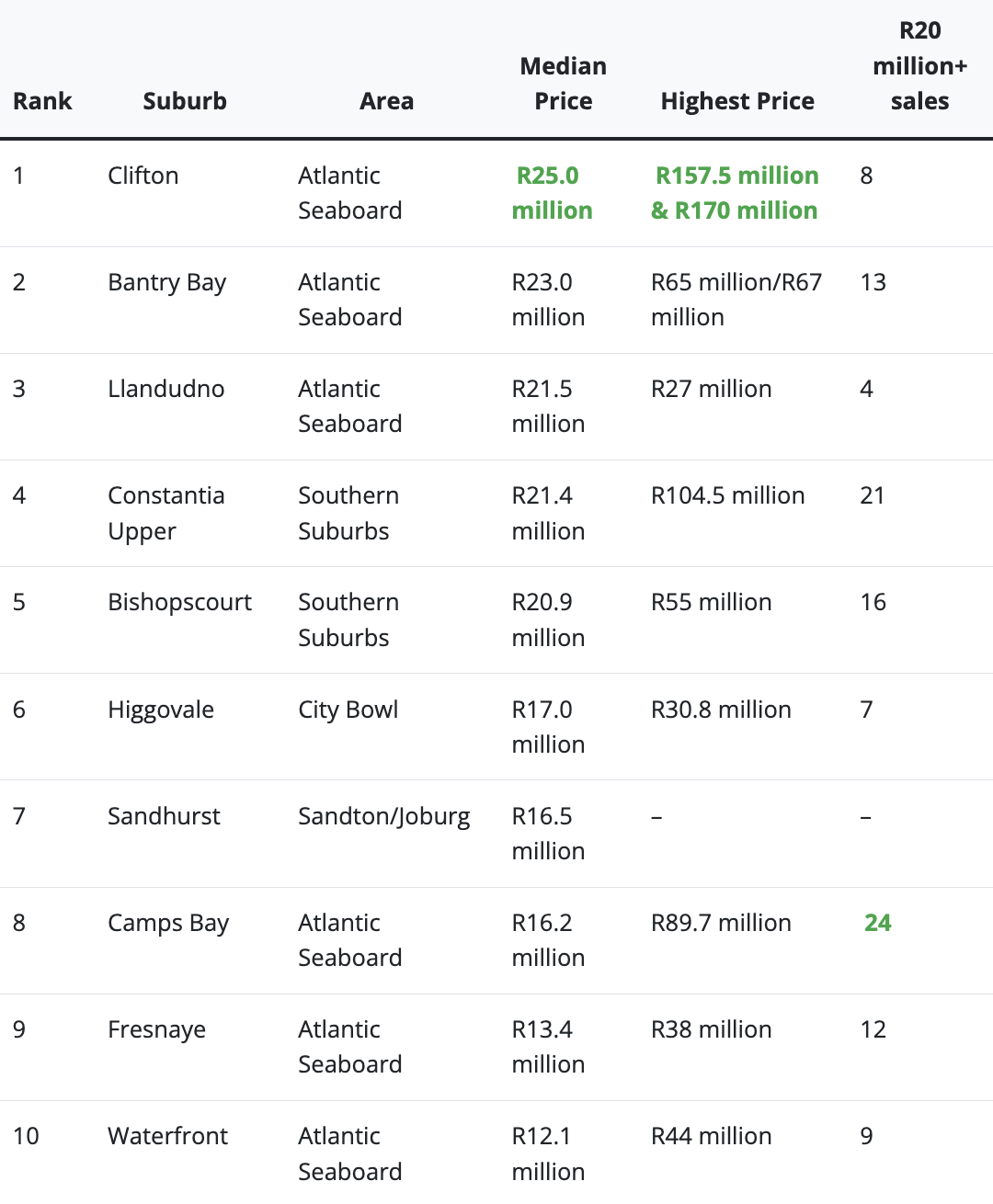Click the Bishopscourt suburb name

(x=179, y=602)
